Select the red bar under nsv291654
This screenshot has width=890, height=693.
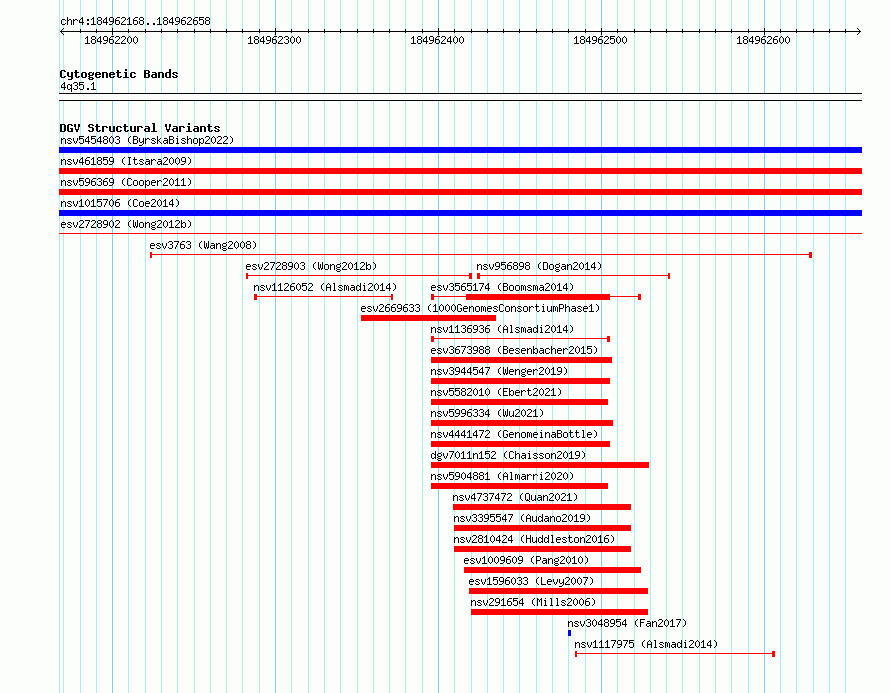(x=560, y=612)
